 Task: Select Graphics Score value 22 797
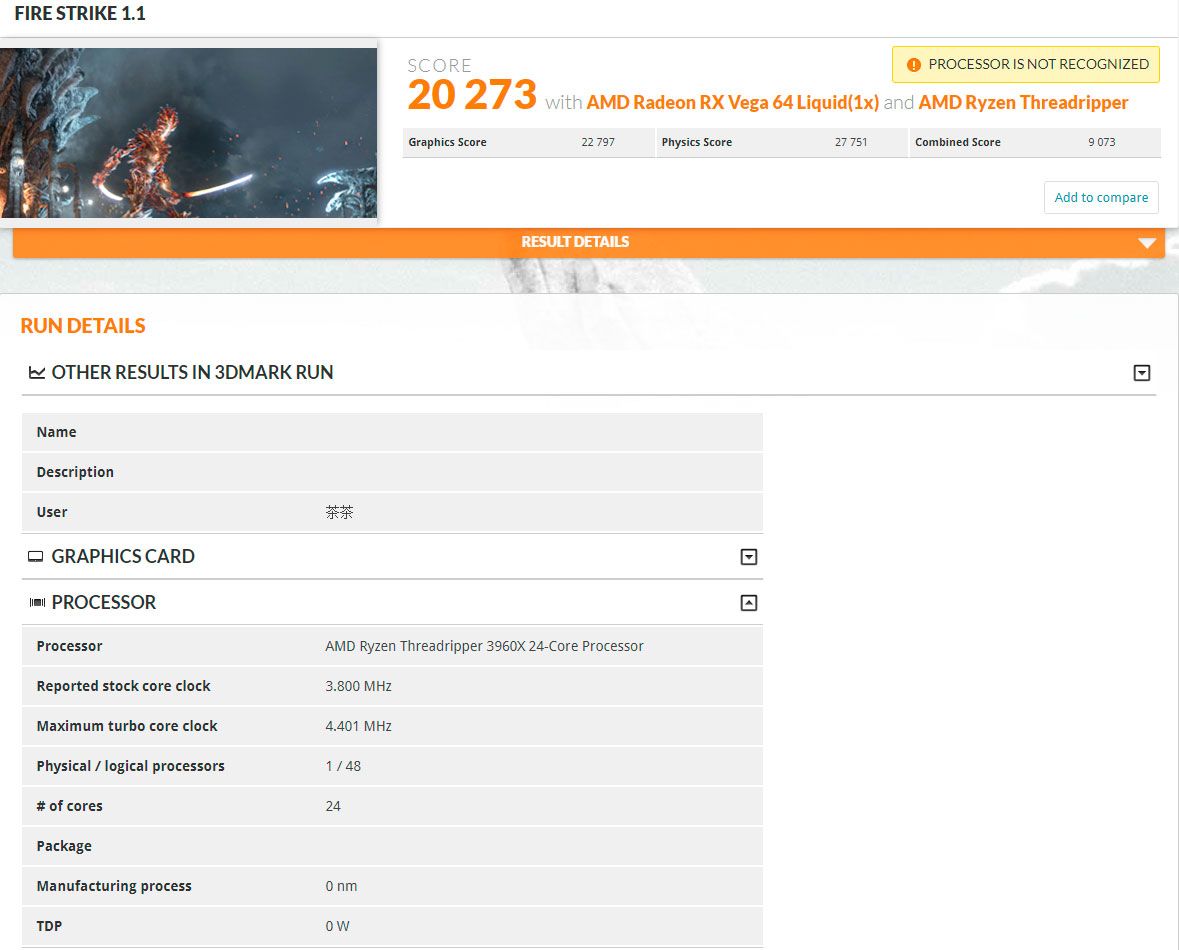[598, 142]
